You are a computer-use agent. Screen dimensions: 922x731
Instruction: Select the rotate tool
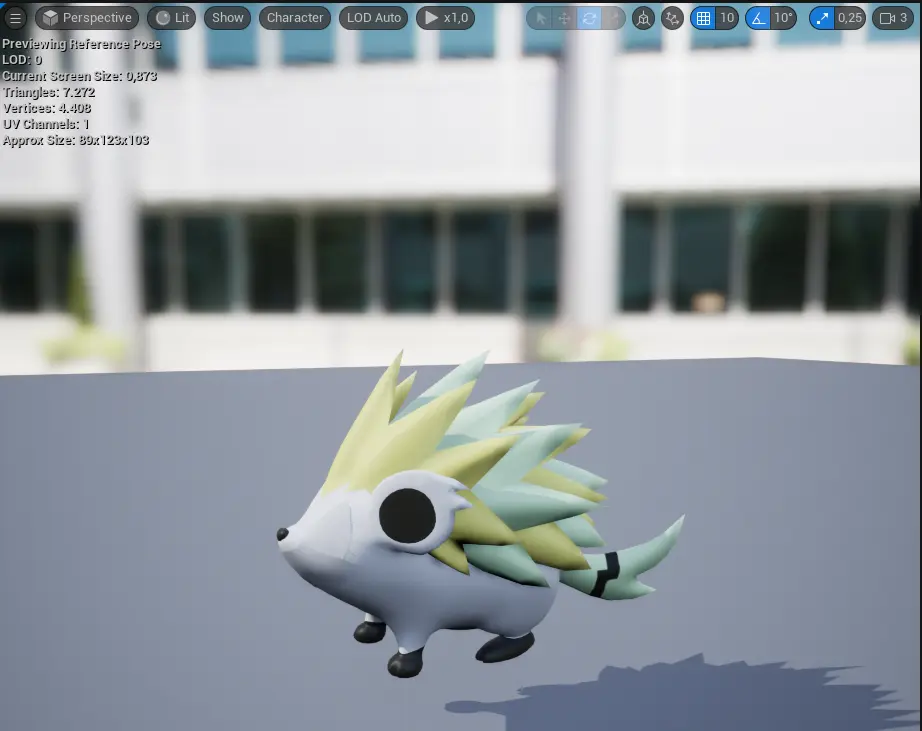(589, 19)
